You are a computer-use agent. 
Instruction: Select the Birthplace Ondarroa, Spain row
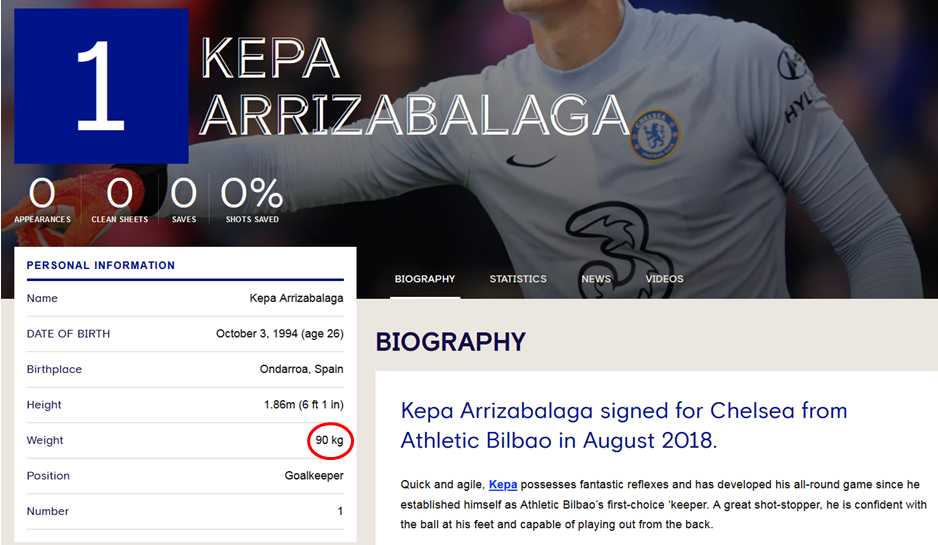185,369
